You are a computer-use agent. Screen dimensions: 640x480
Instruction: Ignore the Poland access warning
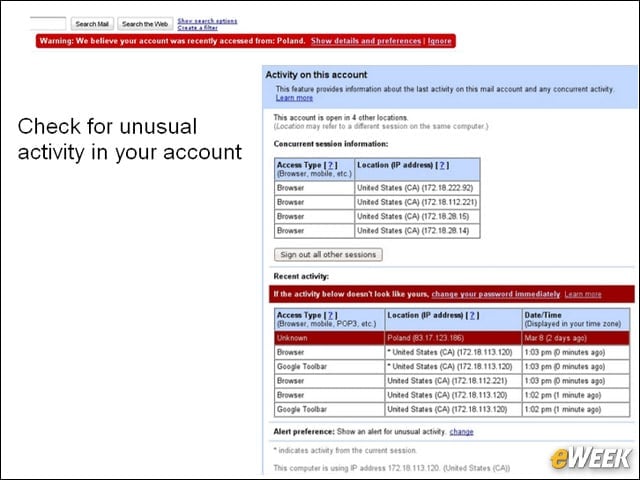pyautogui.click(x=440, y=41)
